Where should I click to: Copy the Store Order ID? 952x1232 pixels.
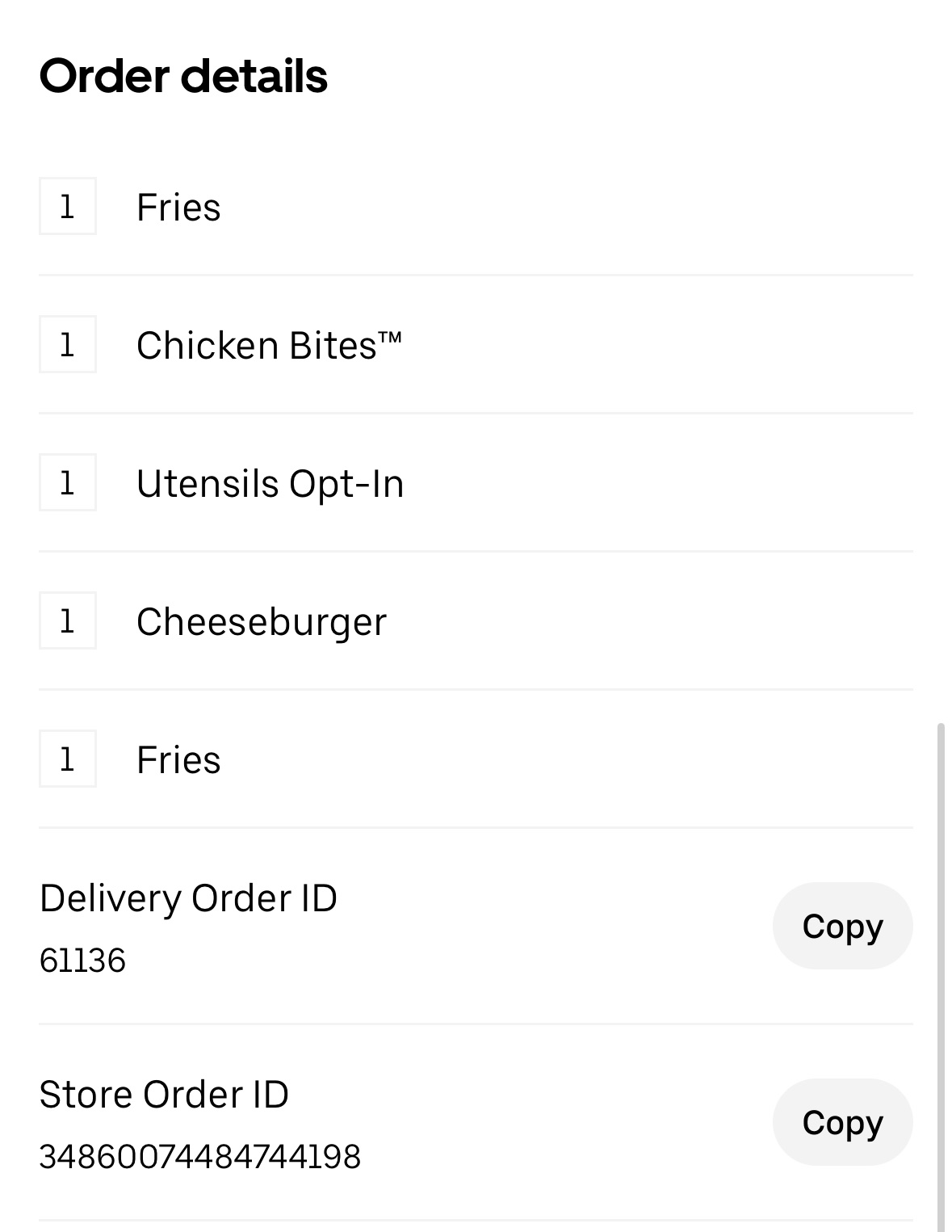pyautogui.click(x=842, y=1122)
